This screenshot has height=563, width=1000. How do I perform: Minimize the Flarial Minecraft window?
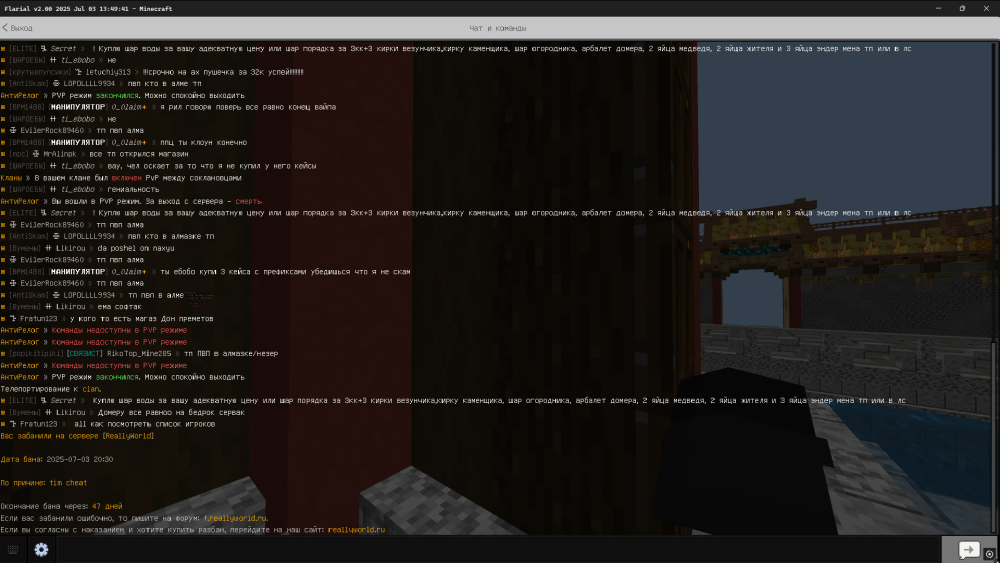coord(938,8)
